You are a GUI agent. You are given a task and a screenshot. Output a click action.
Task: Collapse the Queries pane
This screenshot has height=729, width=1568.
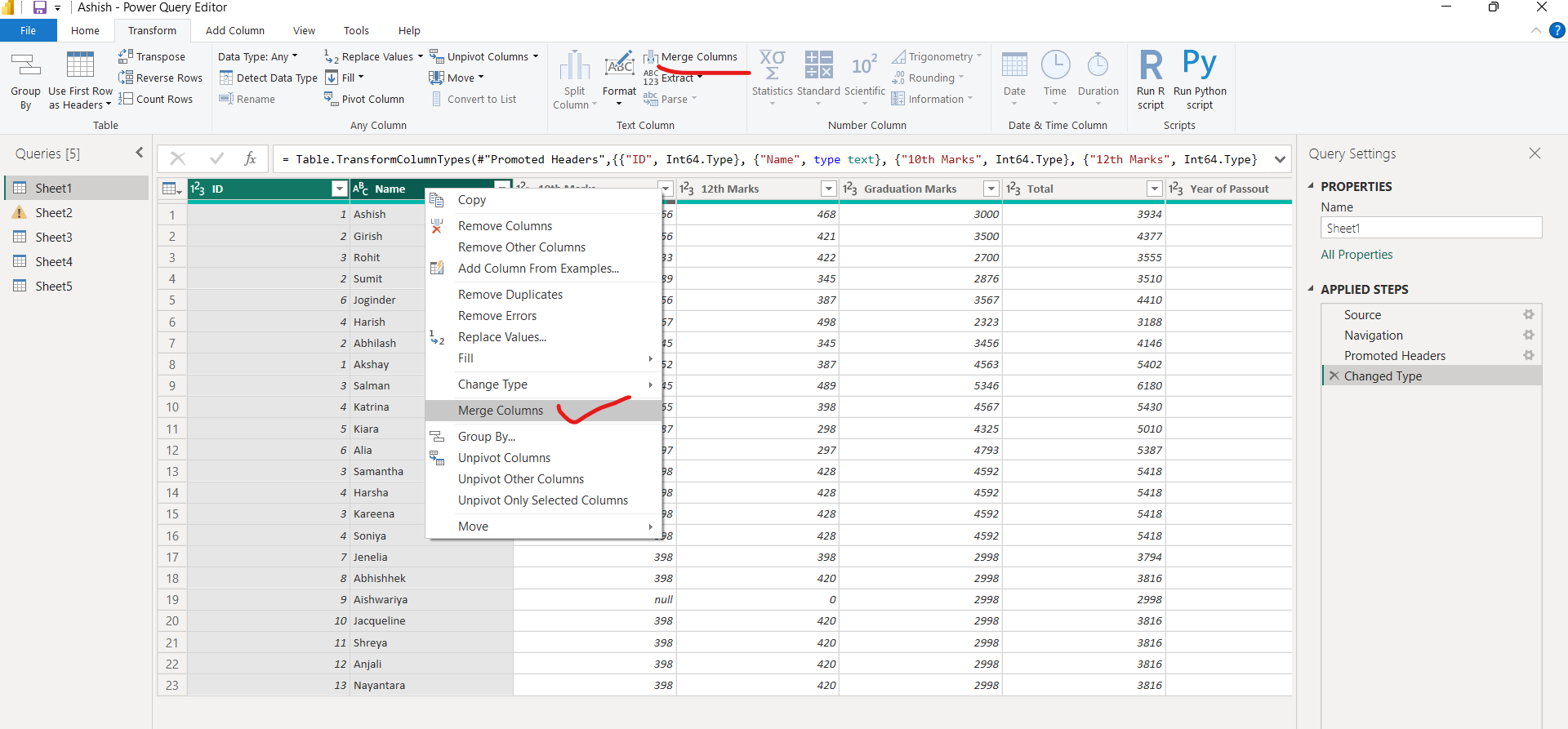[140, 153]
